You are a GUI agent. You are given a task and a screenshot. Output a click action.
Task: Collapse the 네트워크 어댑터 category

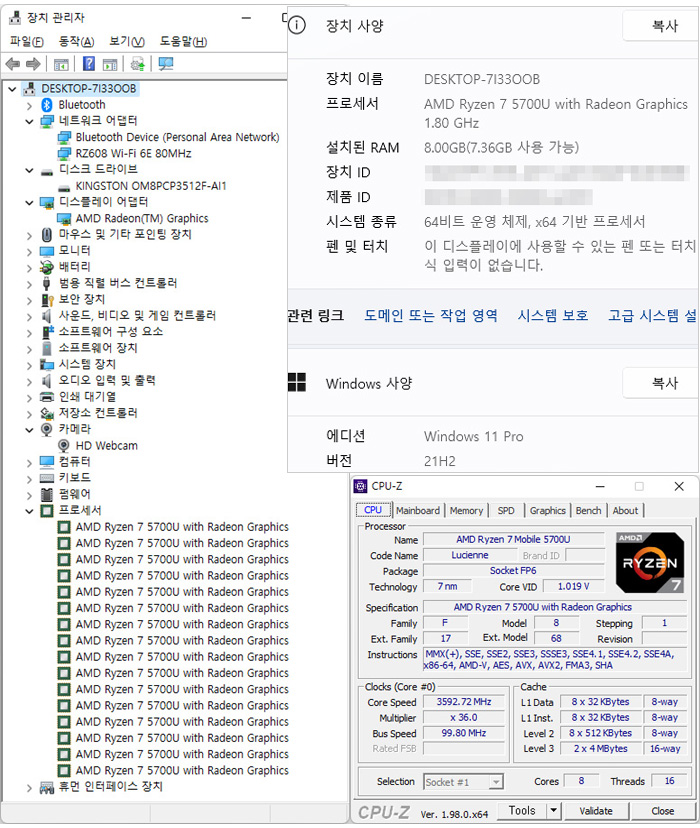point(30,122)
